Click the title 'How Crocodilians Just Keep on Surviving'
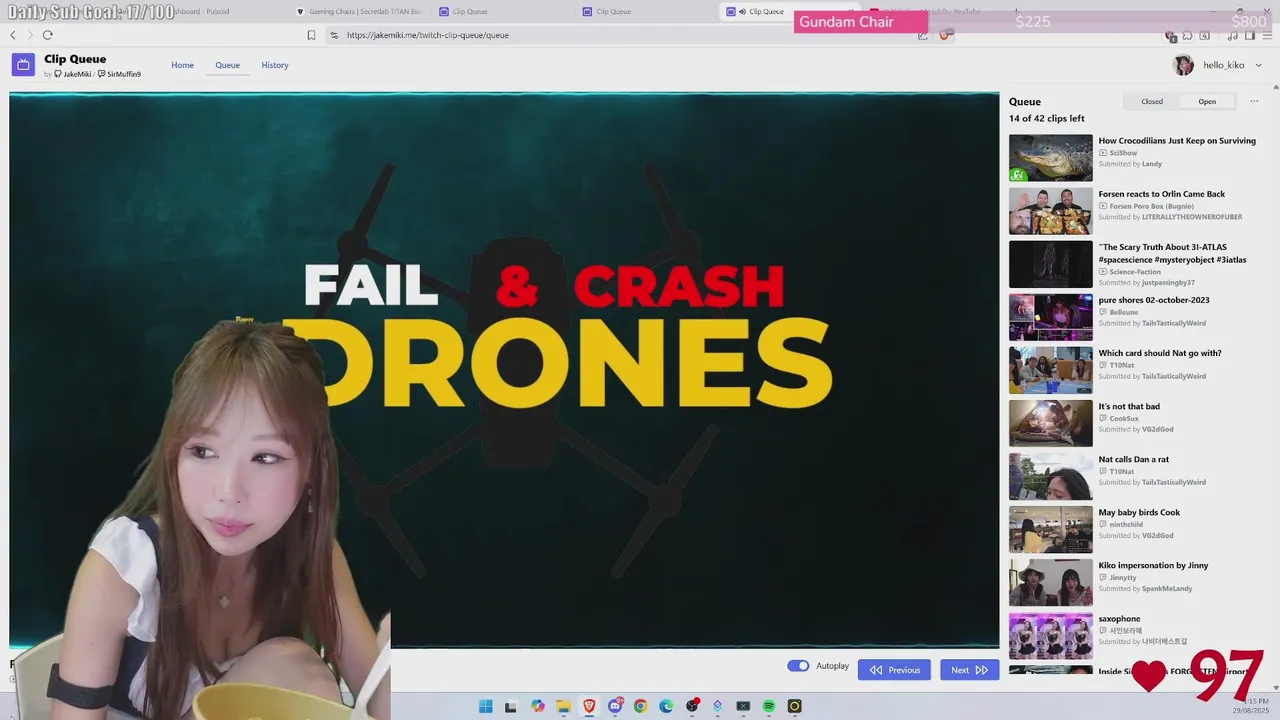 (1177, 141)
